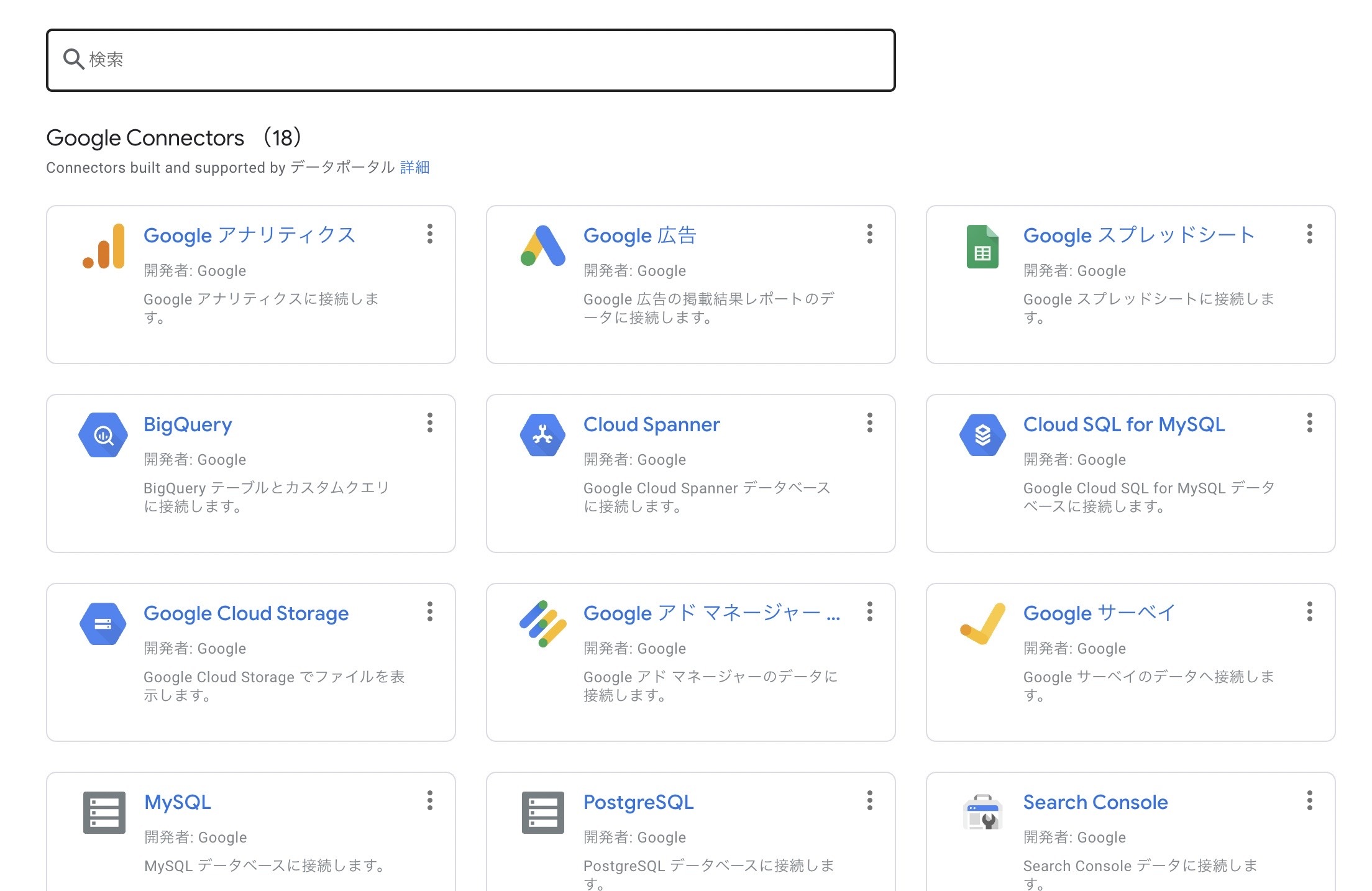Click the Google Ads logo icon
This screenshot has width=1372, height=891.
[543, 246]
